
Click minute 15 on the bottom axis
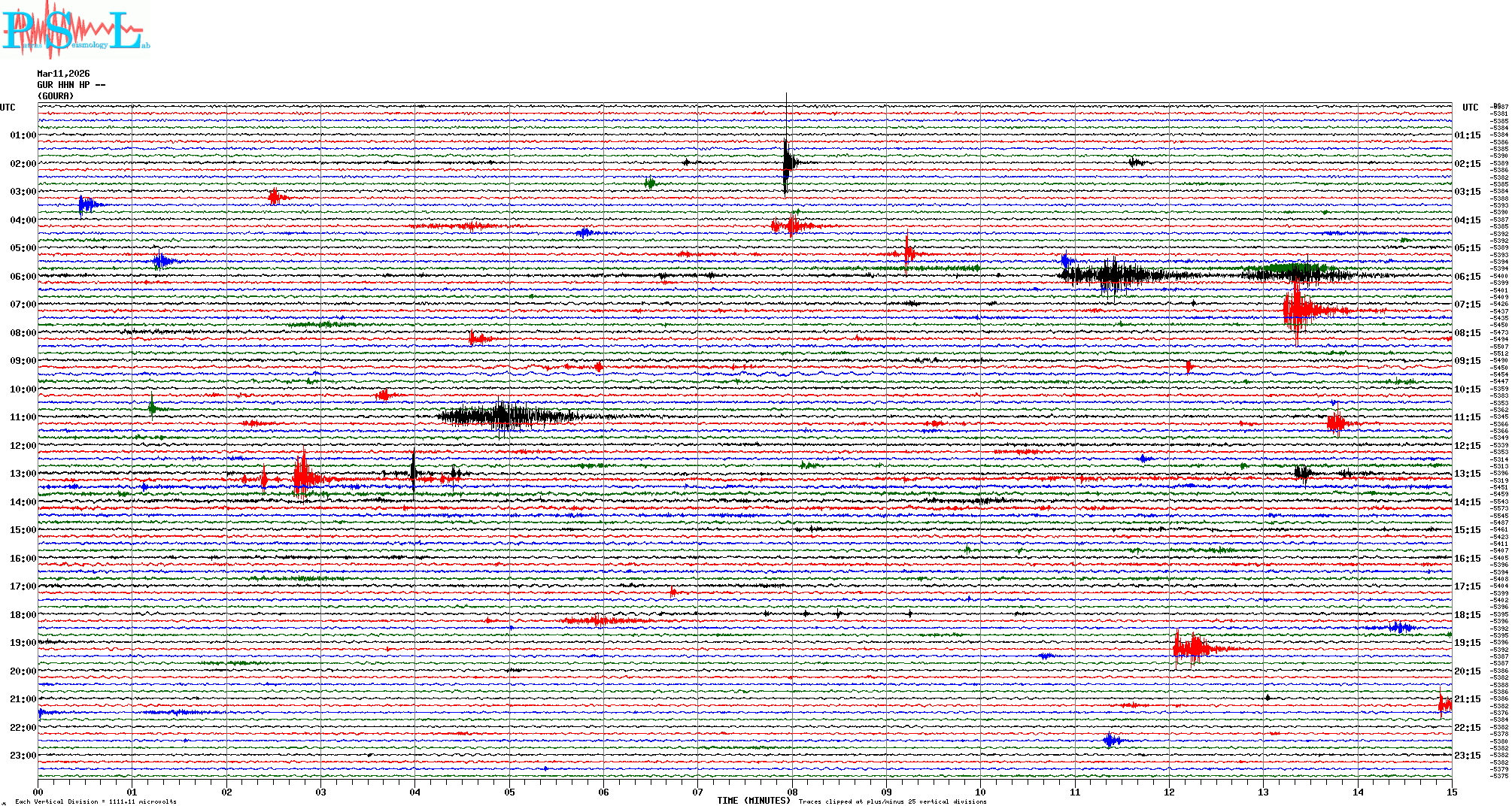1451,792
